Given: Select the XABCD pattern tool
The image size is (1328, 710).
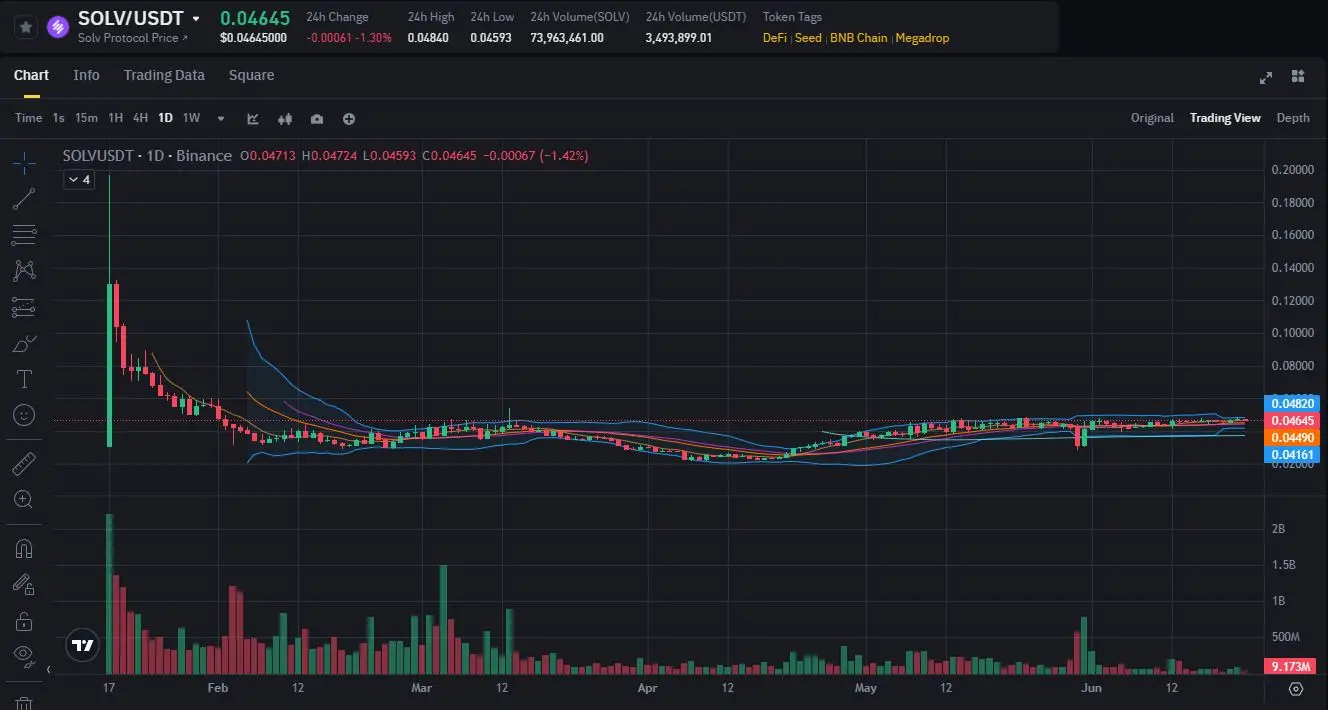Looking at the screenshot, I should (x=25, y=270).
